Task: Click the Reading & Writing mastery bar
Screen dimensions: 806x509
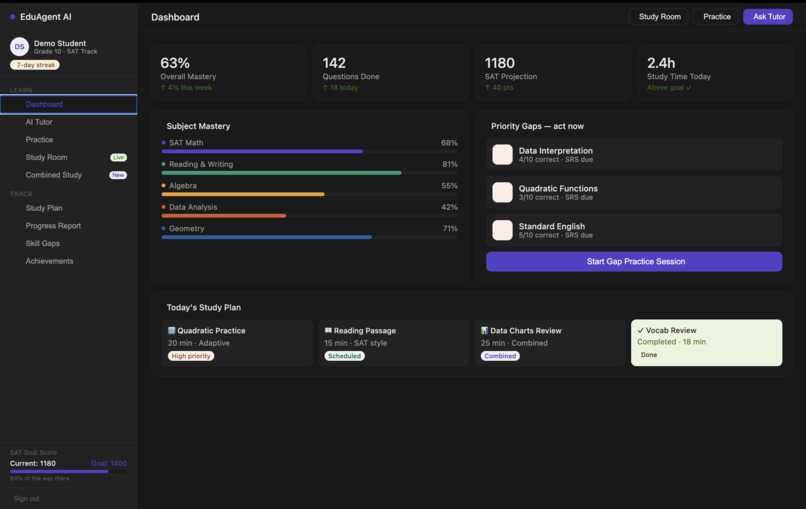Action: click(309, 173)
